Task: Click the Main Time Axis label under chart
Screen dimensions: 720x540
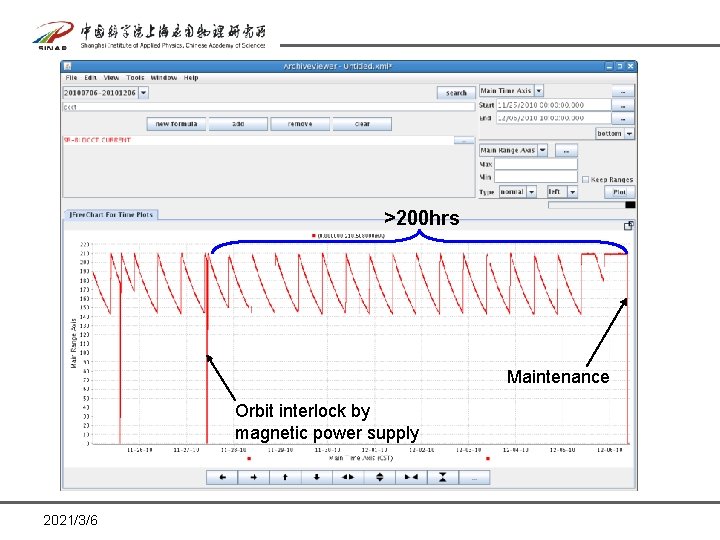Action: tap(361, 458)
